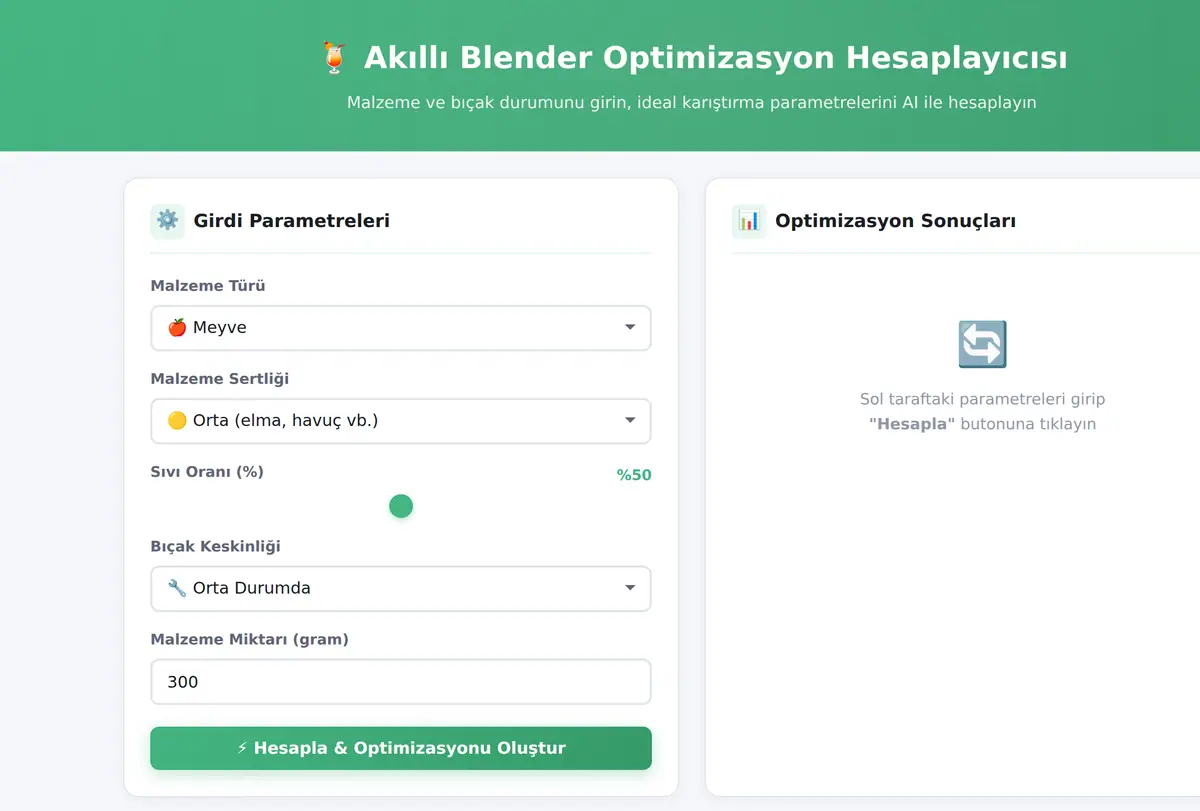Viewport: 1200px width, 811px height.
Task: Click the cocktail icon in the header
Action: point(334,58)
